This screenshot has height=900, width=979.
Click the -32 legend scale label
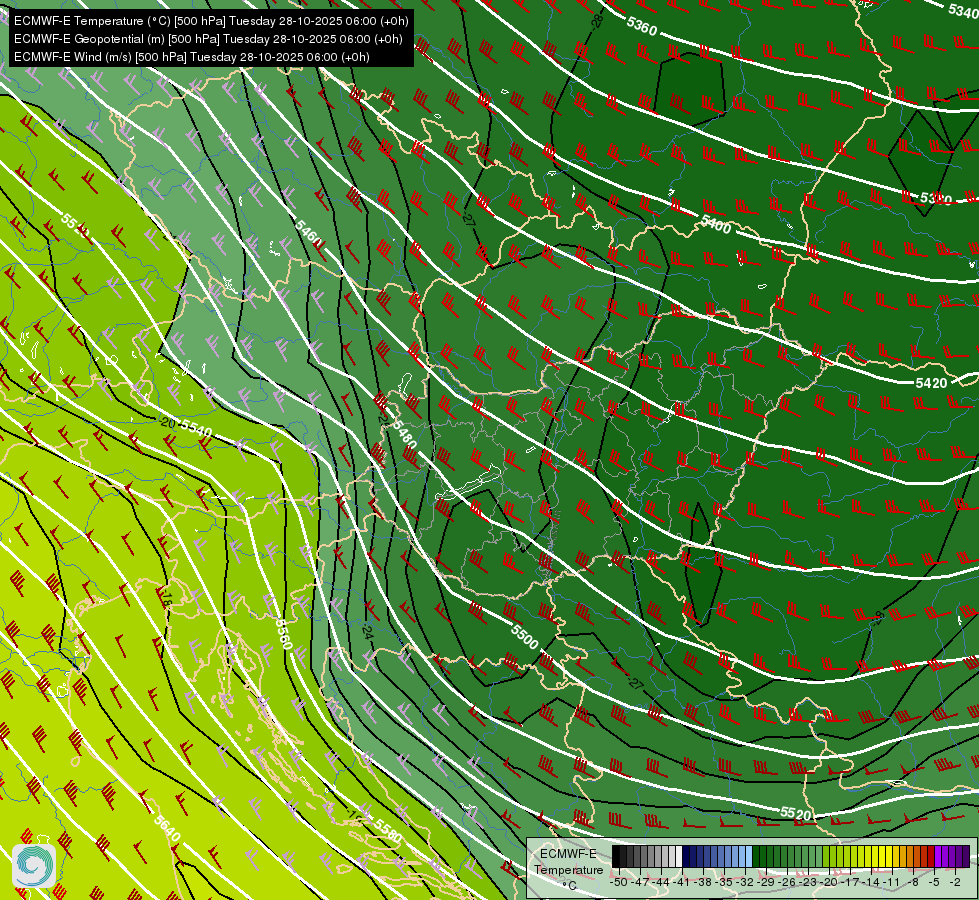pyautogui.click(x=744, y=883)
